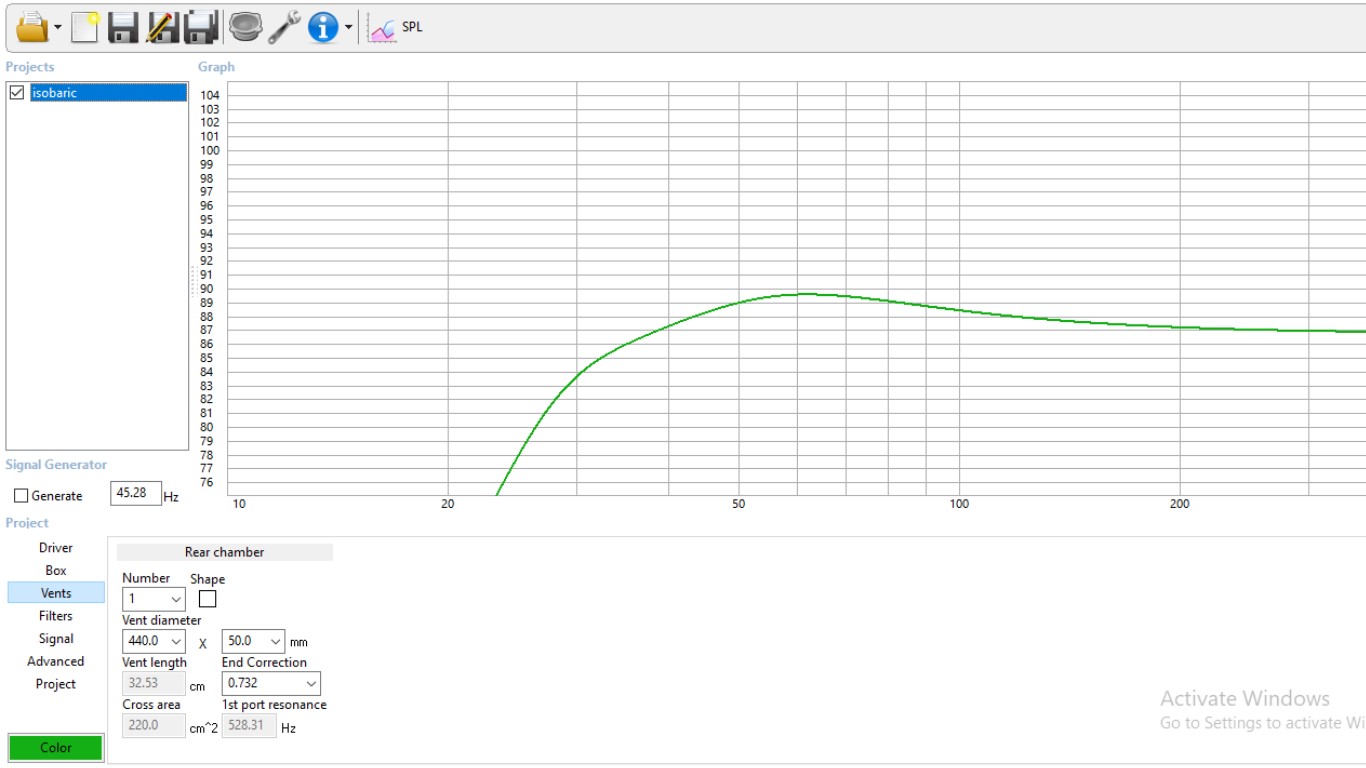Switch to the Filters tab
The image size is (1366, 768).
(56, 616)
